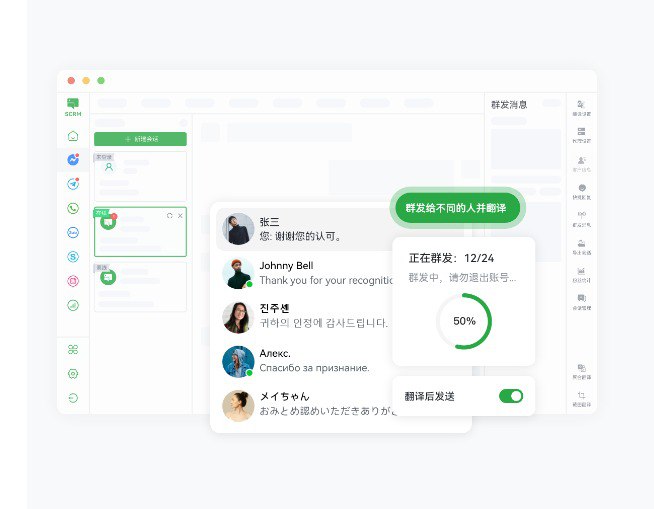This screenshot has height=509, width=654.
Task: Open the apps grid icon in the sidebar
Action: [73, 350]
